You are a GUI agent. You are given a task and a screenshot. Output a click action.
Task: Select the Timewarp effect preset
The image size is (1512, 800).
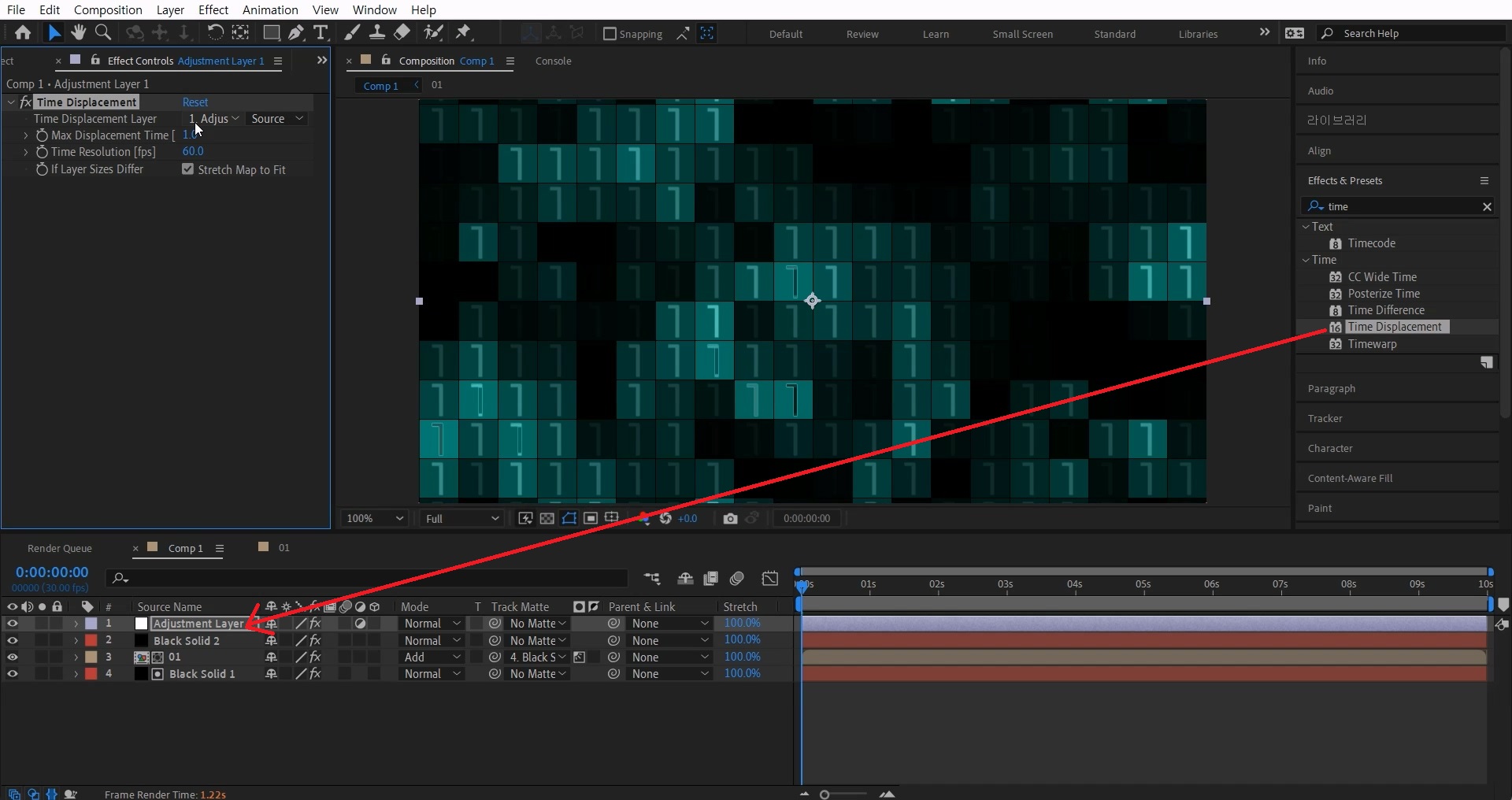point(1372,344)
